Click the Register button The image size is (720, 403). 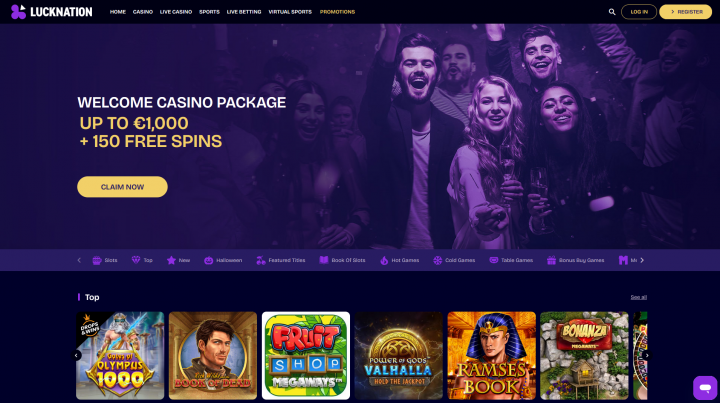point(686,12)
